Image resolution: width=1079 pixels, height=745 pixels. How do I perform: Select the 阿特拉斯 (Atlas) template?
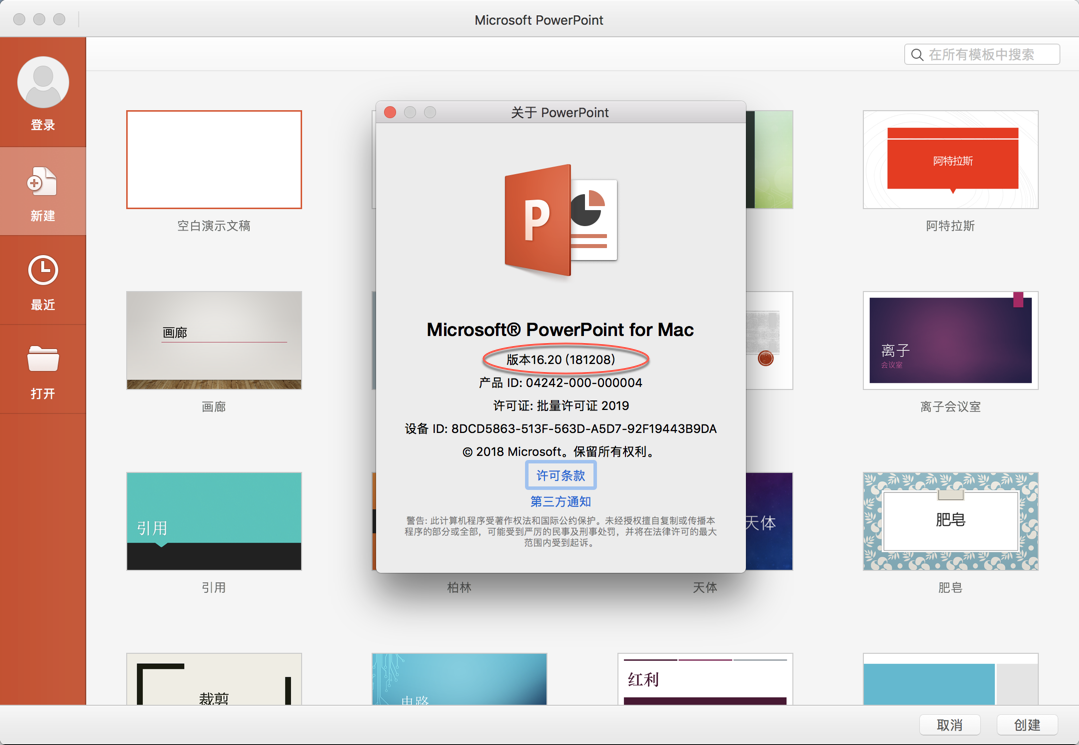click(949, 160)
